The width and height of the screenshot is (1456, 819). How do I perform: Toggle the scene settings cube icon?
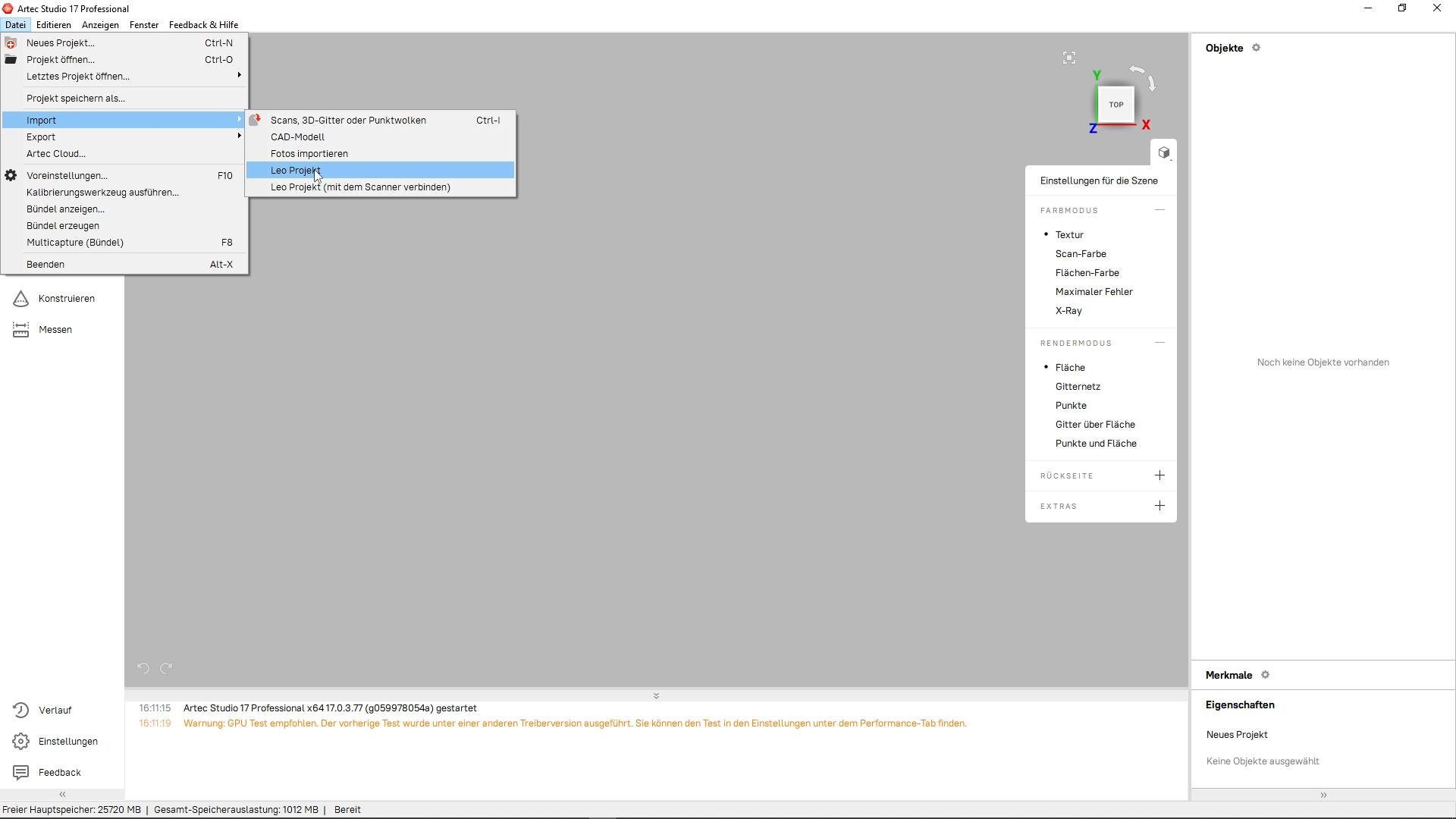(x=1164, y=152)
